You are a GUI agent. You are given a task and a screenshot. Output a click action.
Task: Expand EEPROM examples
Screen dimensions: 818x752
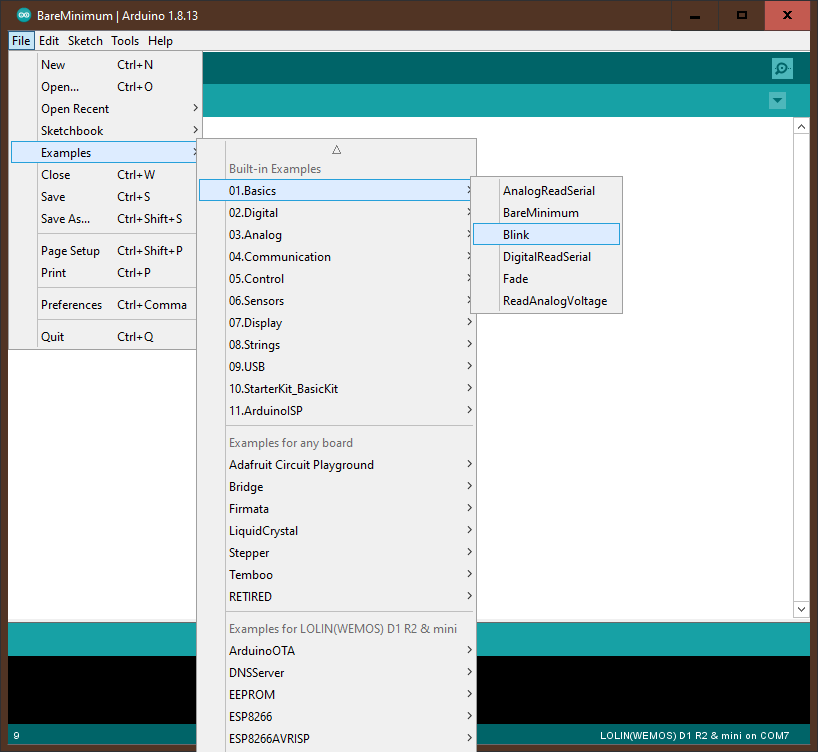click(x=336, y=695)
